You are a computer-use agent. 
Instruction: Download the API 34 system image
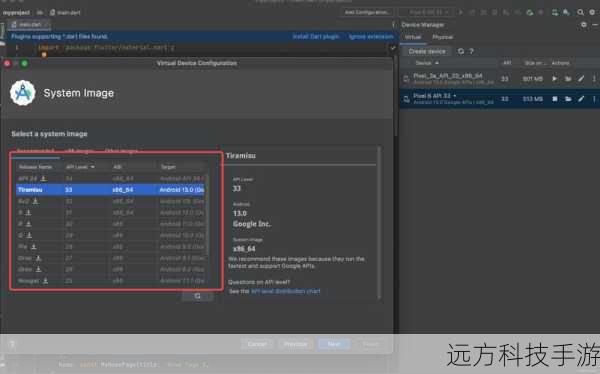[44, 178]
